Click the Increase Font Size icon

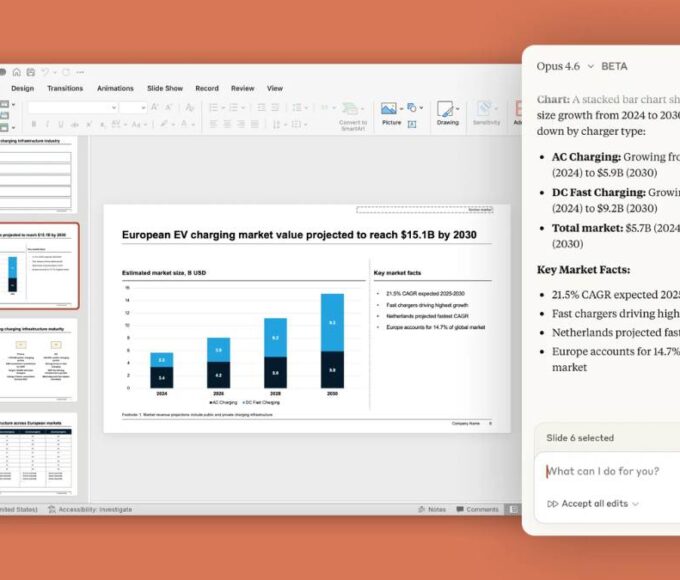(155, 107)
